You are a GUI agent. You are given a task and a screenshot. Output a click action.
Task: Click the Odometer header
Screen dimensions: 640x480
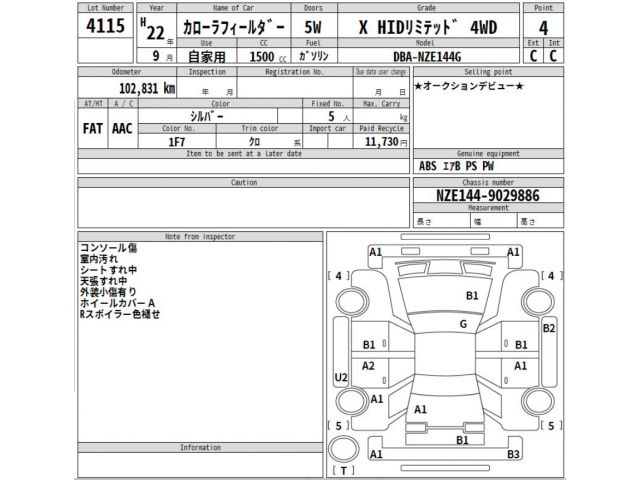[x=126, y=72]
